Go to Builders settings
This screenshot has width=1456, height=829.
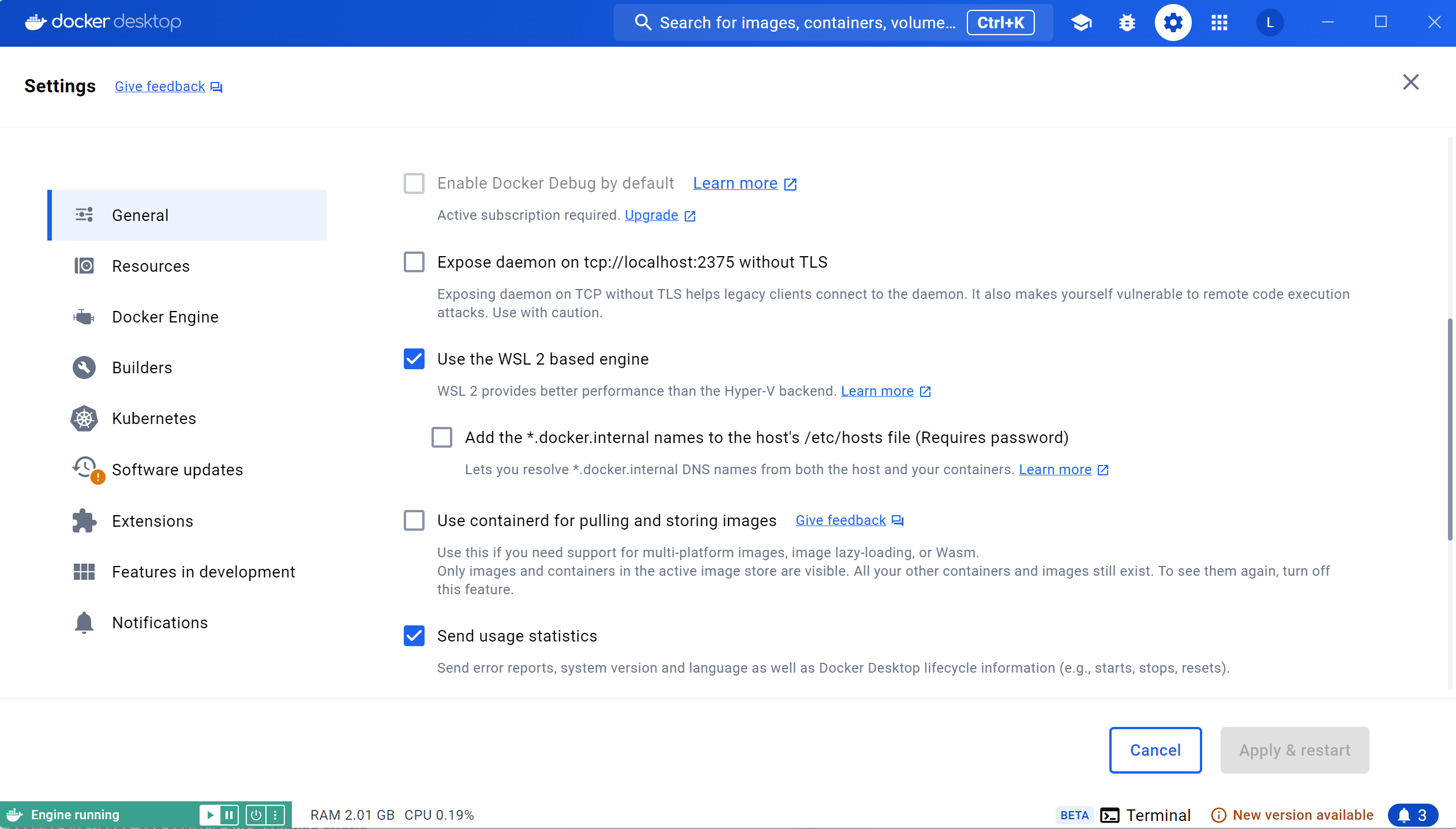click(x=187, y=367)
